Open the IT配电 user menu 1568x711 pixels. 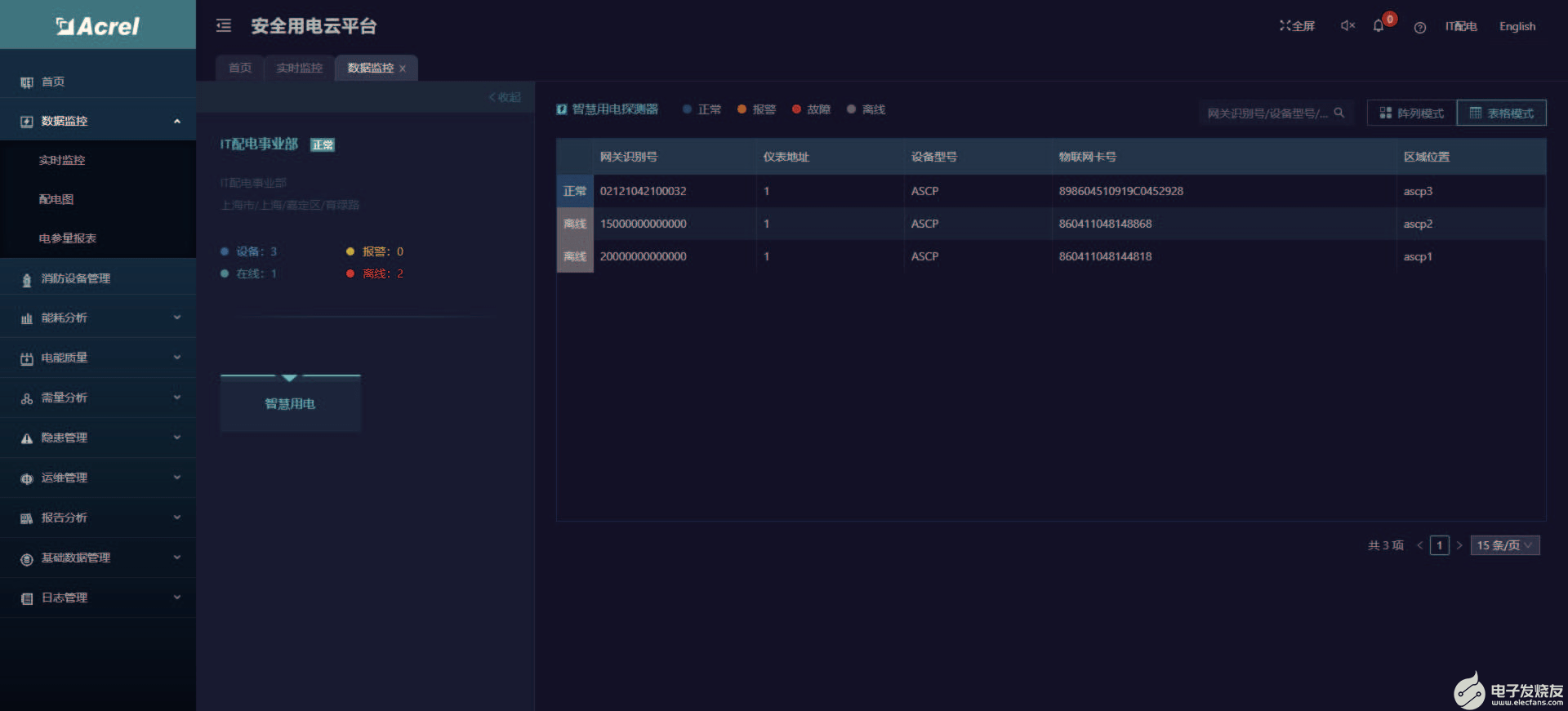tap(1461, 26)
